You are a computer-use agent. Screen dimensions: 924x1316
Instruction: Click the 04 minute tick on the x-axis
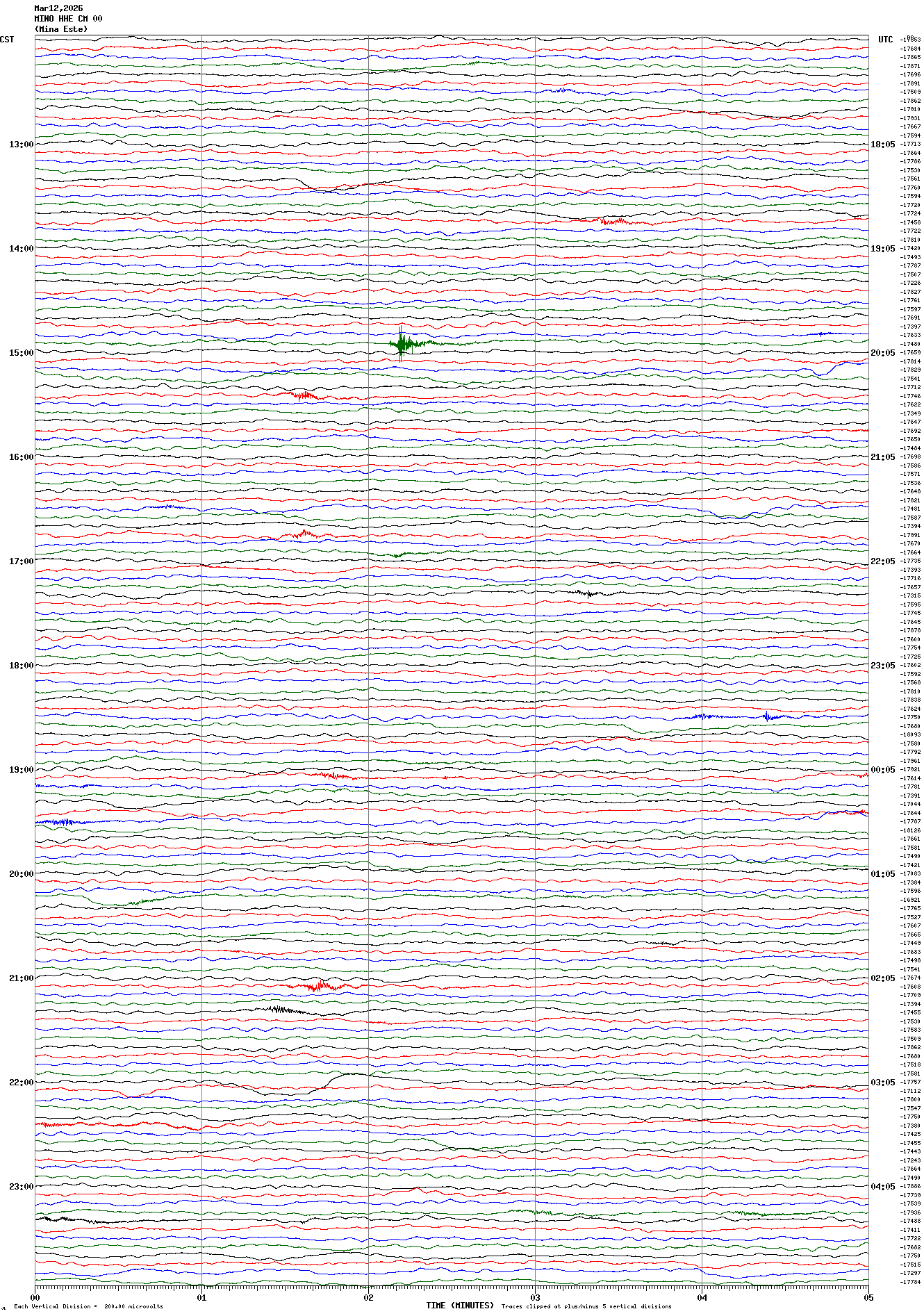coord(702,1297)
